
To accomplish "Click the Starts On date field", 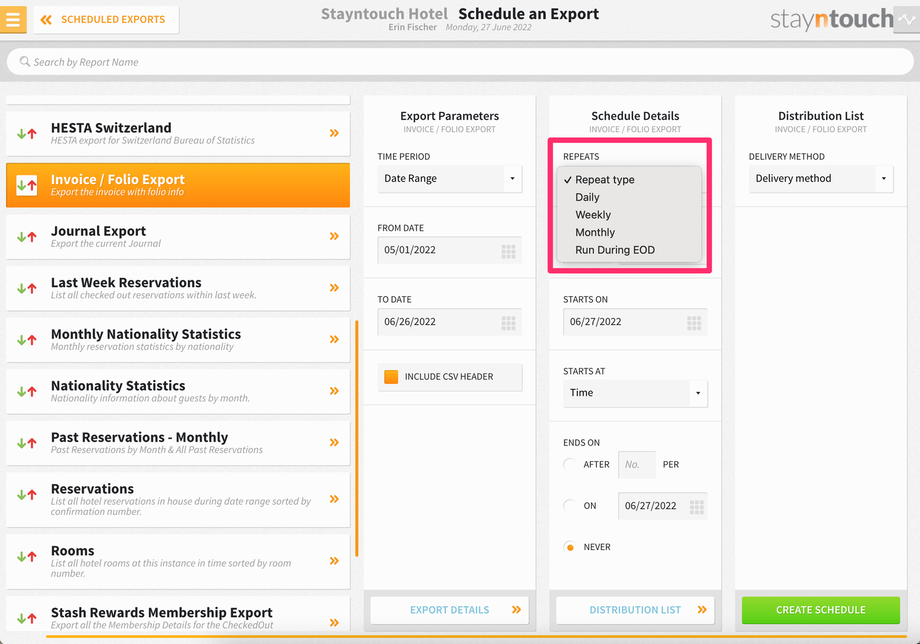I will 635,321.
